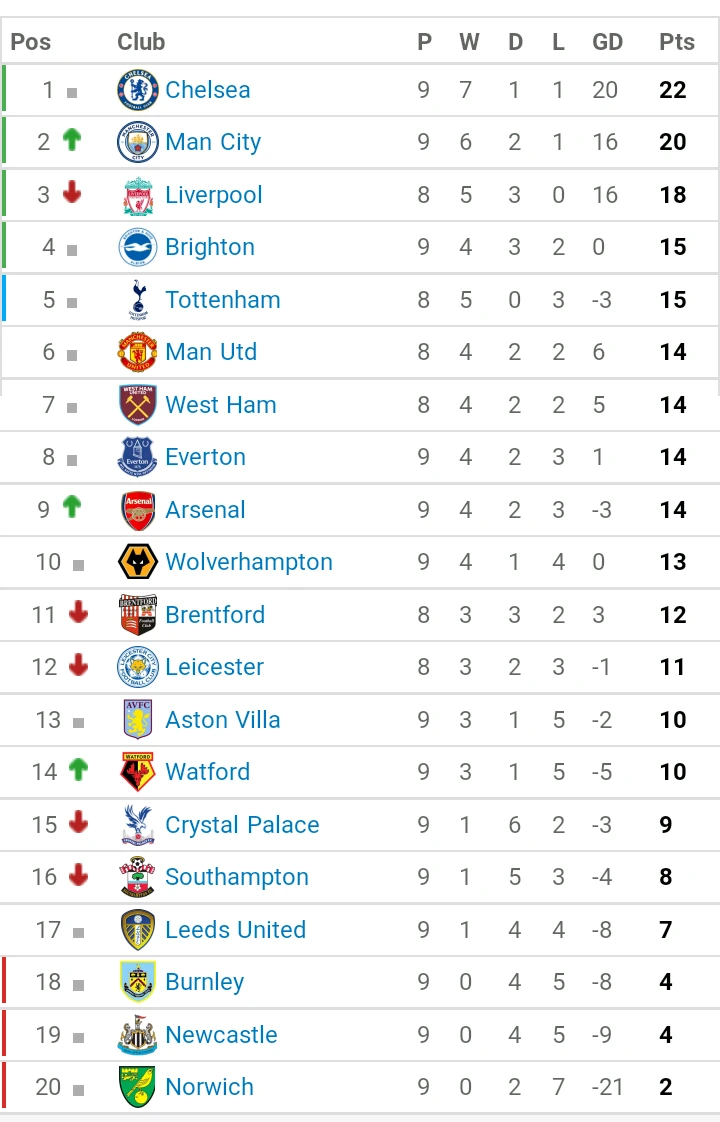Click the Chelsea club crest icon
720x1122 pixels.
click(138, 90)
